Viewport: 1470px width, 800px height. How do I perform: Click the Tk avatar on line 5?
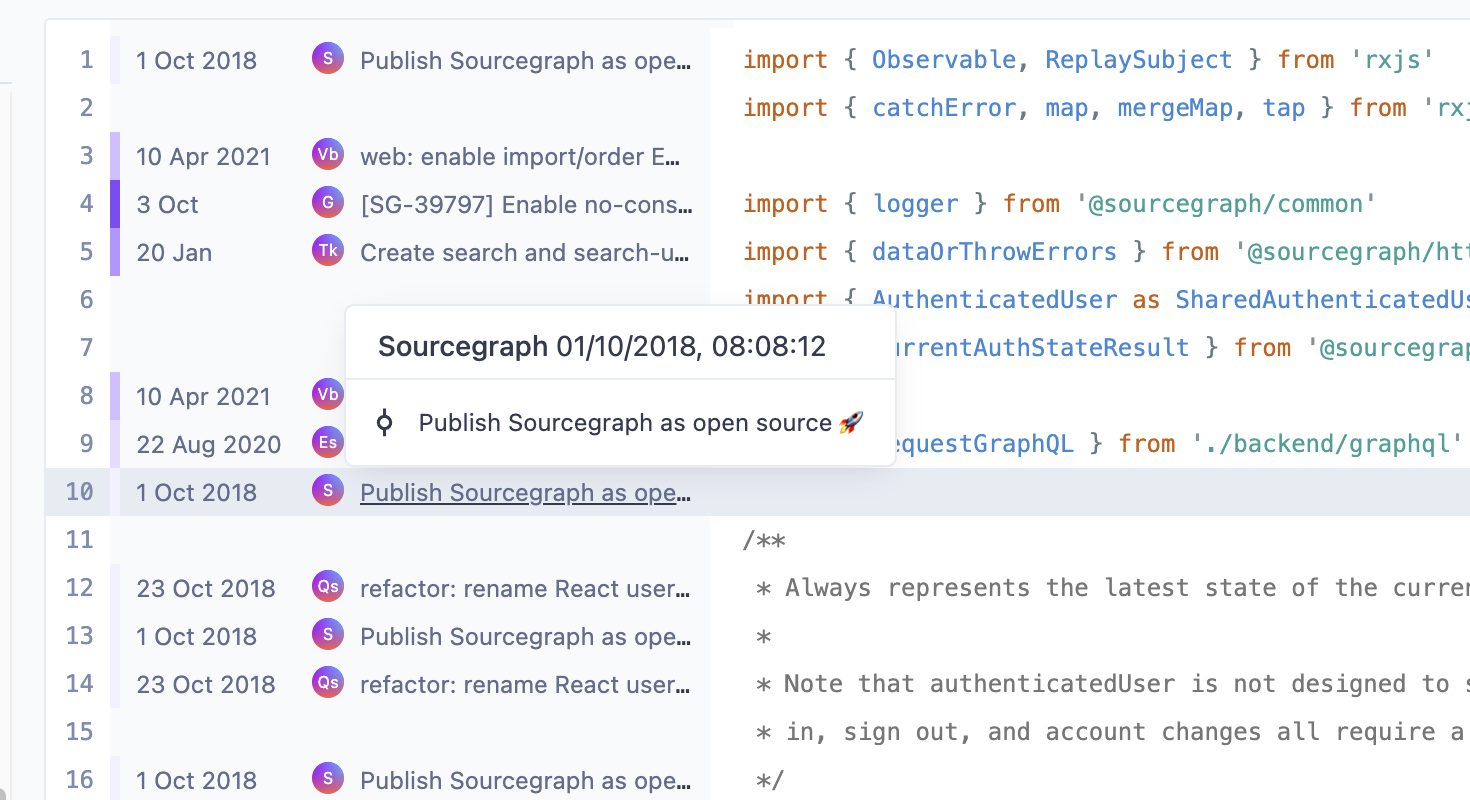click(328, 251)
